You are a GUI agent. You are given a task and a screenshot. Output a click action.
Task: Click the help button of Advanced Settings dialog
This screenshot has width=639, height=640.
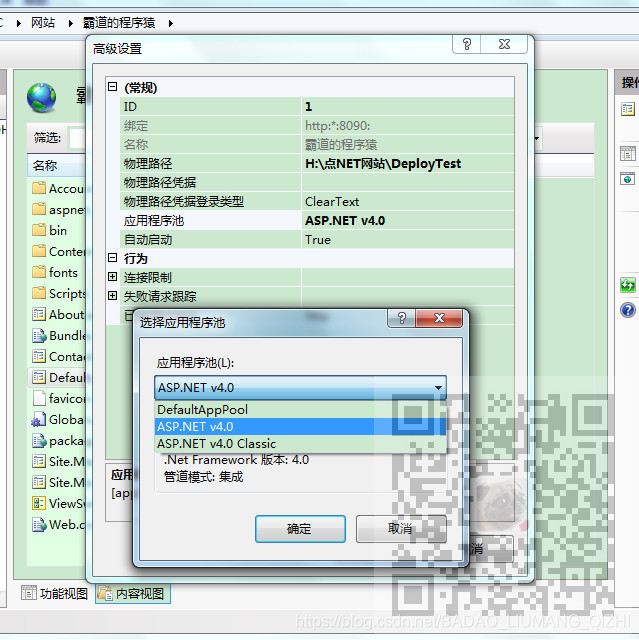(x=467, y=44)
